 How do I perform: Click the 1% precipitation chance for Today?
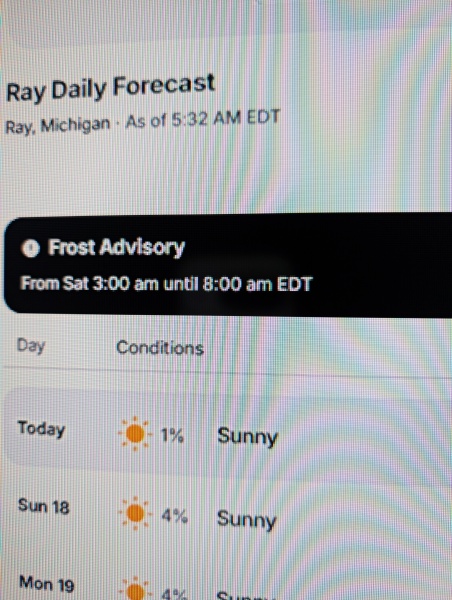tap(172, 435)
